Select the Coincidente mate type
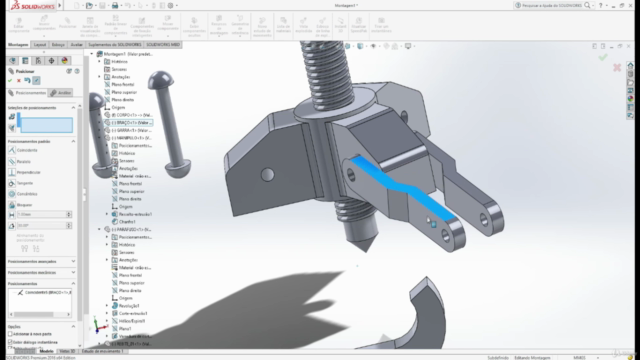640x360 pixels. tap(23, 150)
